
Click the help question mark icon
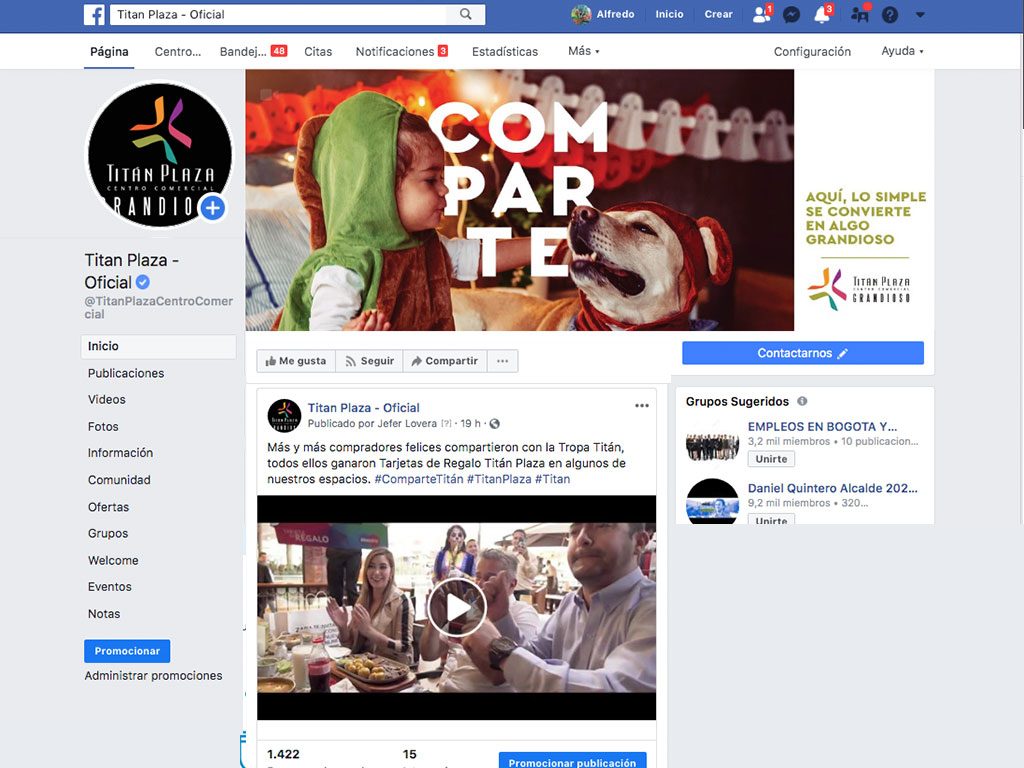point(889,15)
